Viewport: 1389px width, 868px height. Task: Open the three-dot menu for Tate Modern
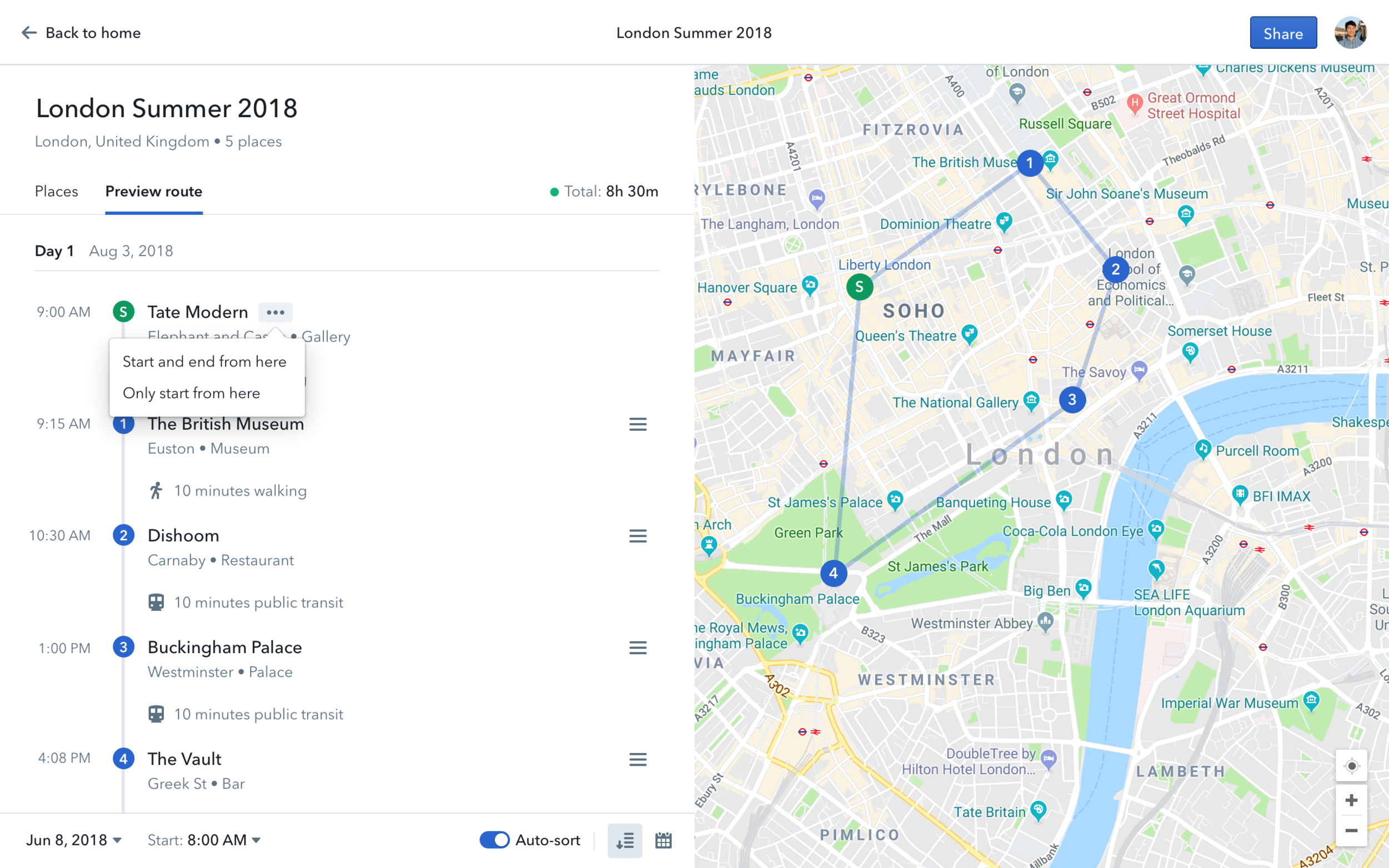point(275,312)
